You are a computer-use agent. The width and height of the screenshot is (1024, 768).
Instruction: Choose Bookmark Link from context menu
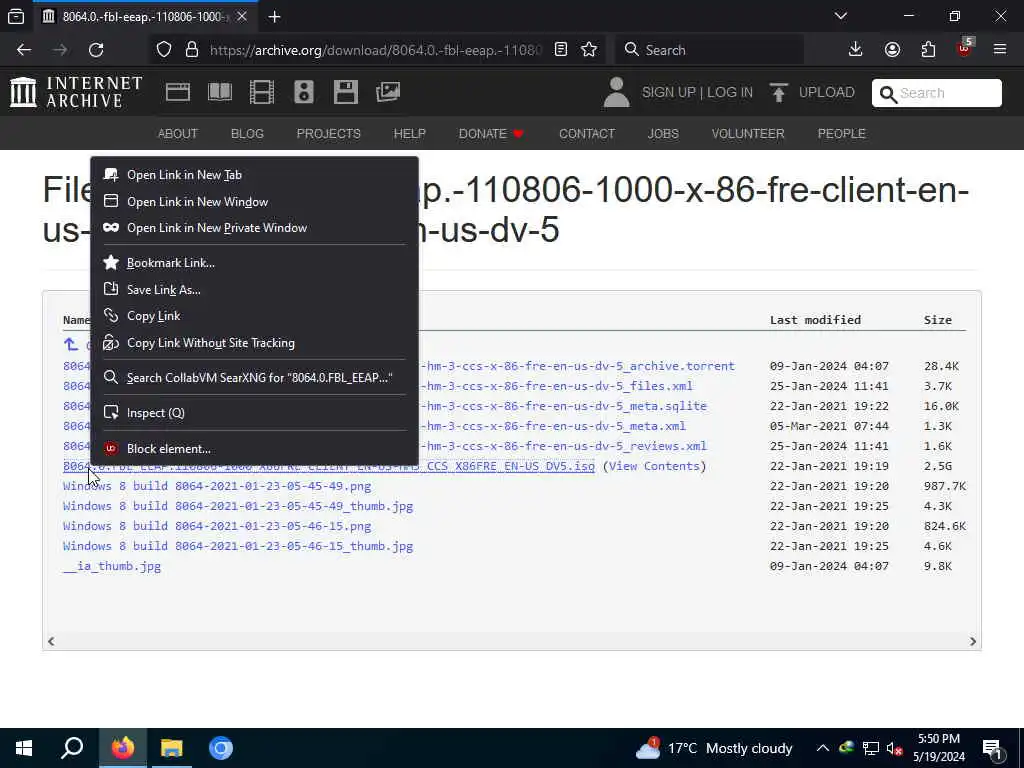(x=254, y=263)
